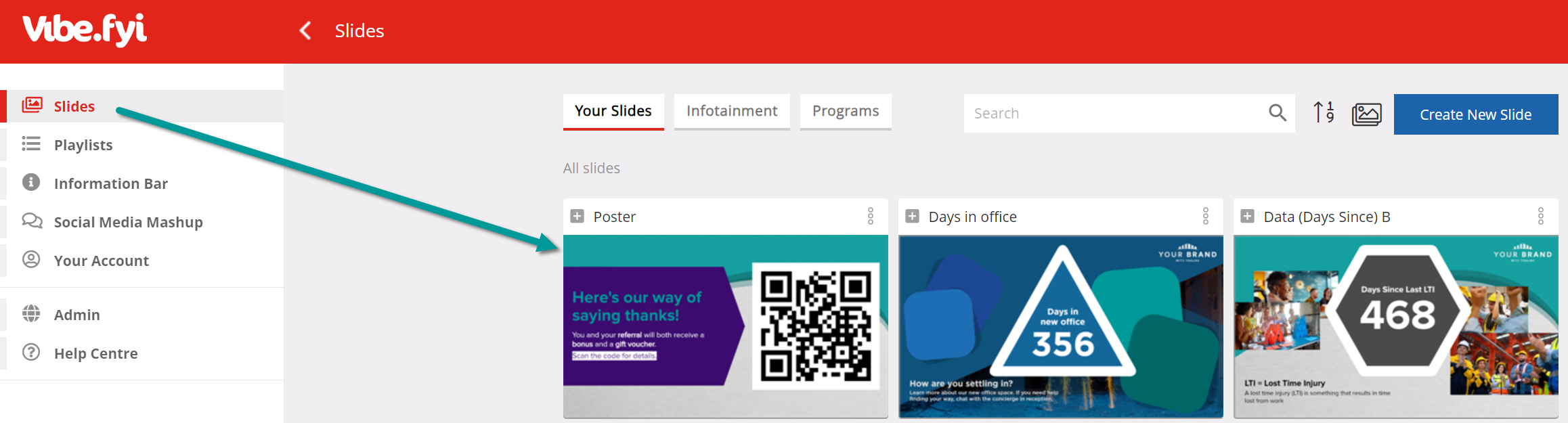Switch to the Infotainment tab

(x=732, y=111)
